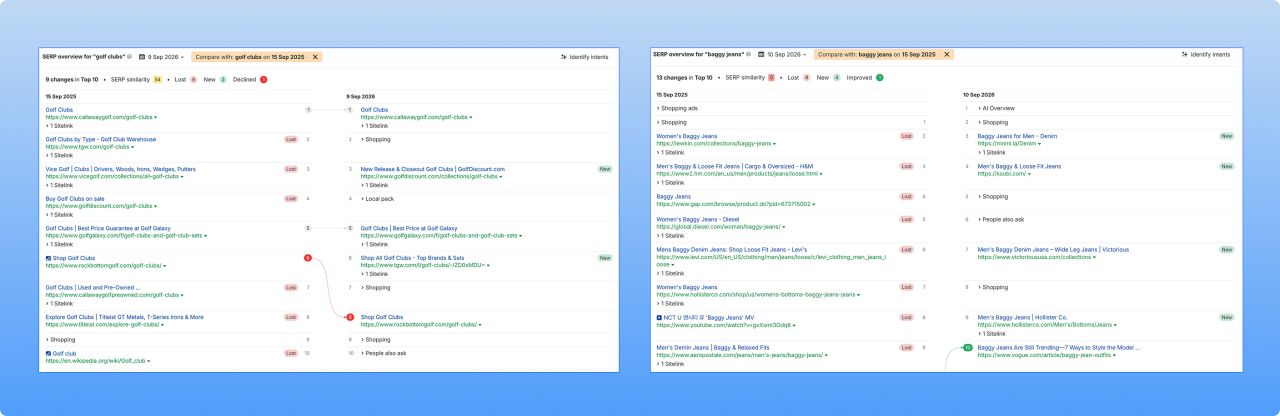
Task: Open Vice Golf Clubs Drivers, Woods, Irons result
Action: click(x=121, y=169)
